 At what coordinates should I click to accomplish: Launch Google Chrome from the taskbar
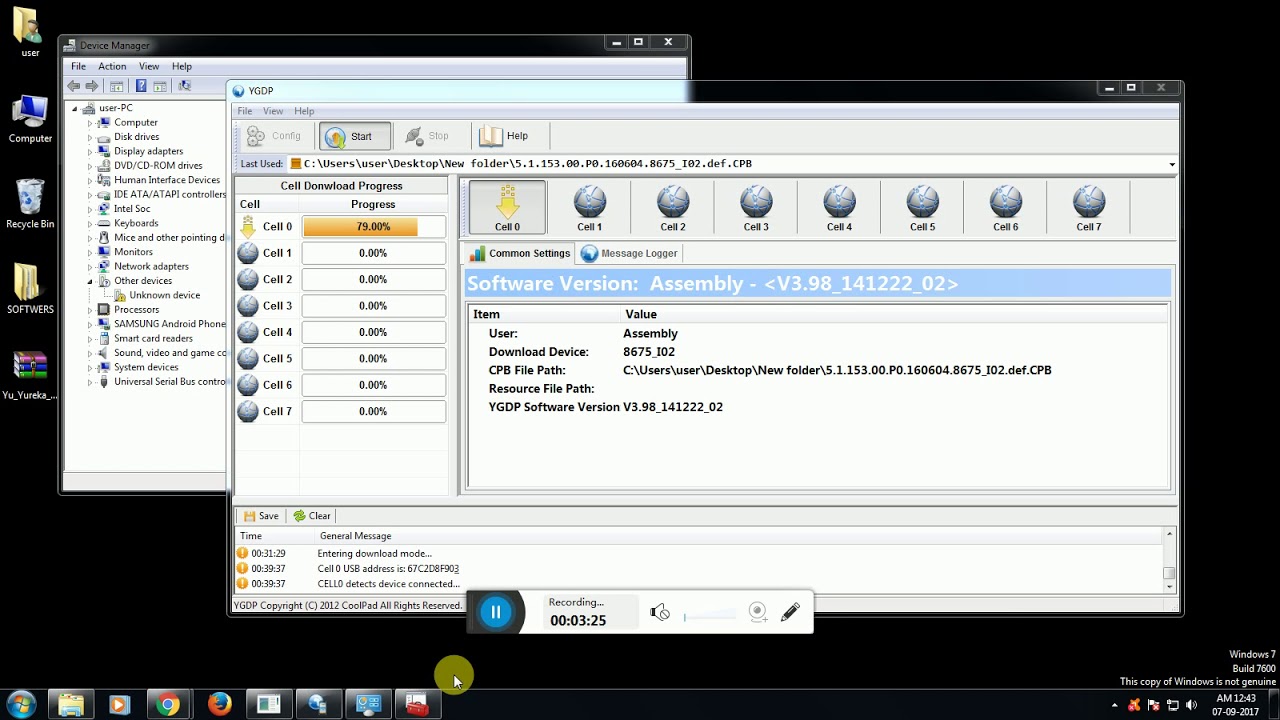[x=168, y=705]
